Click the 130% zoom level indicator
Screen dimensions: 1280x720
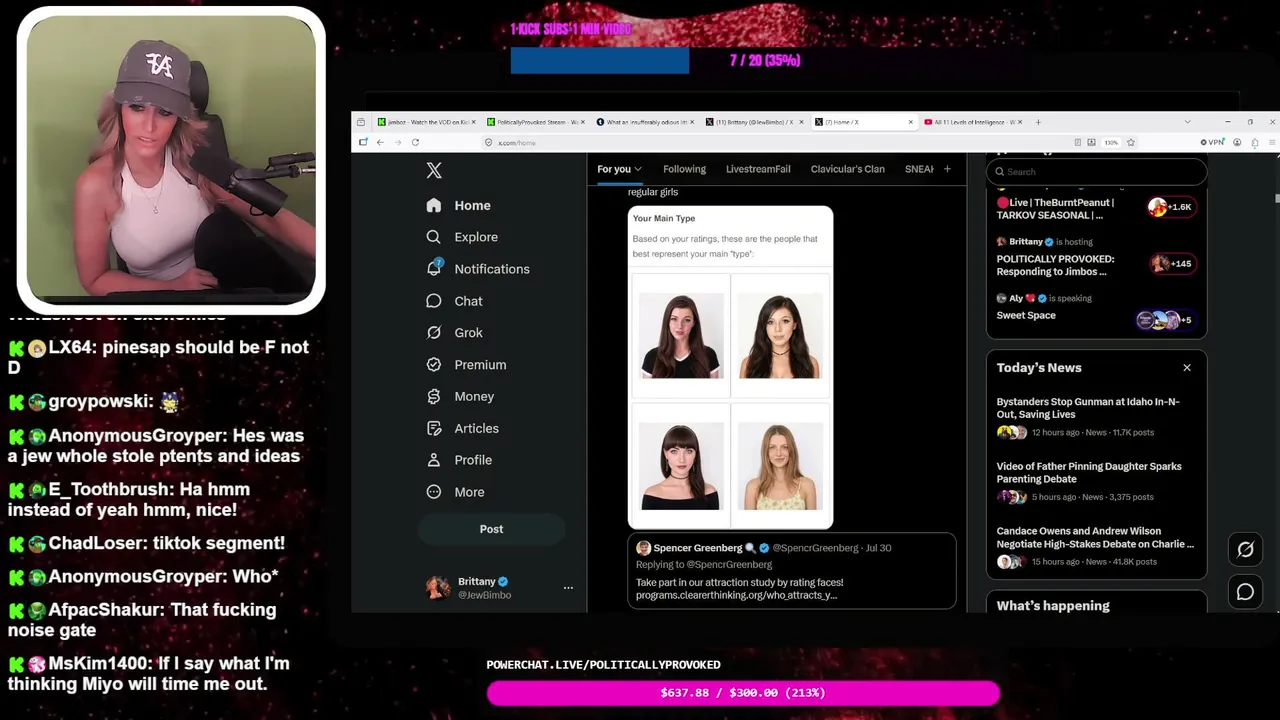pos(1111,142)
